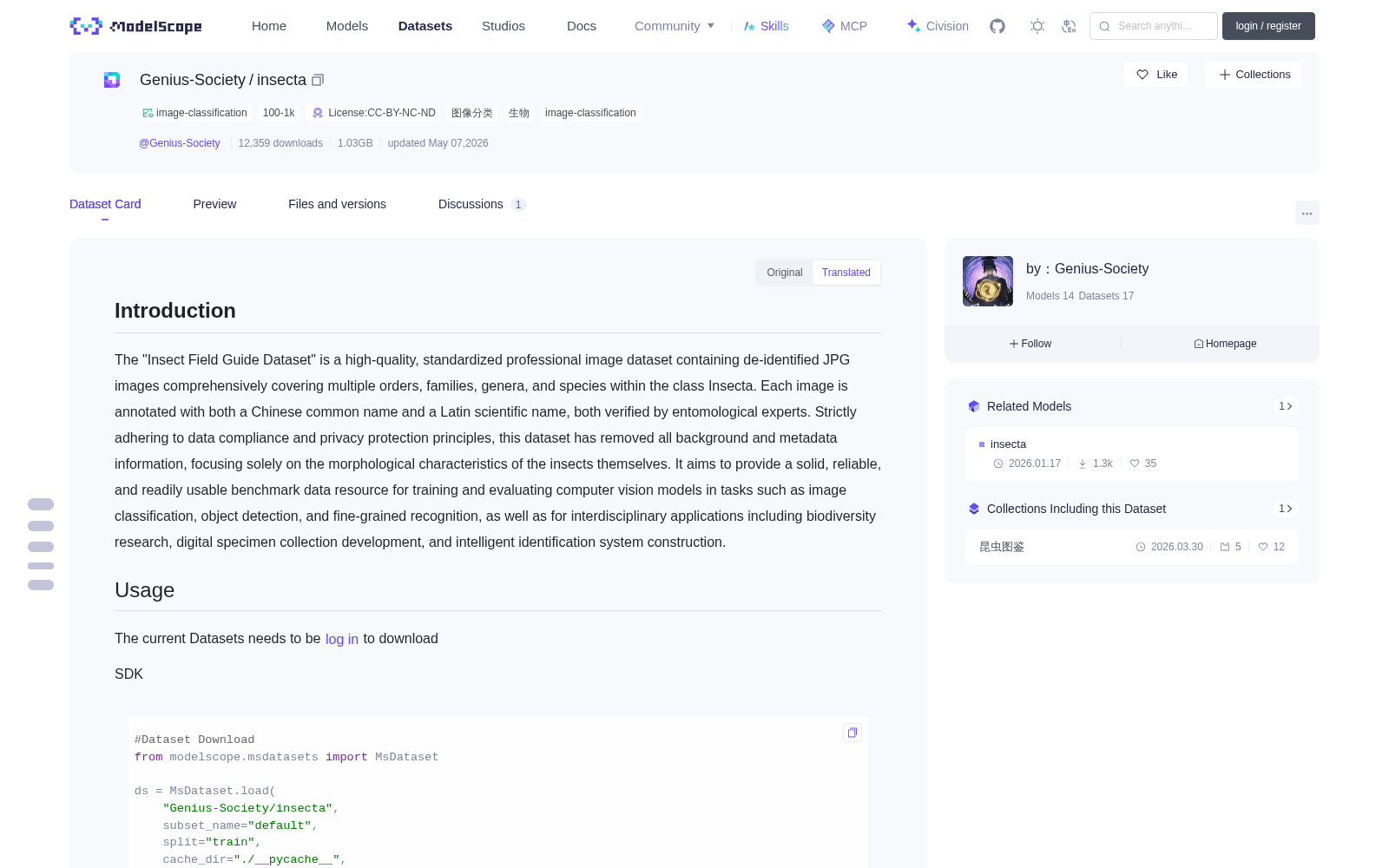This screenshot has height=868, width=1389.
Task: Follow the 'log in' link under Usage
Action: (342, 639)
